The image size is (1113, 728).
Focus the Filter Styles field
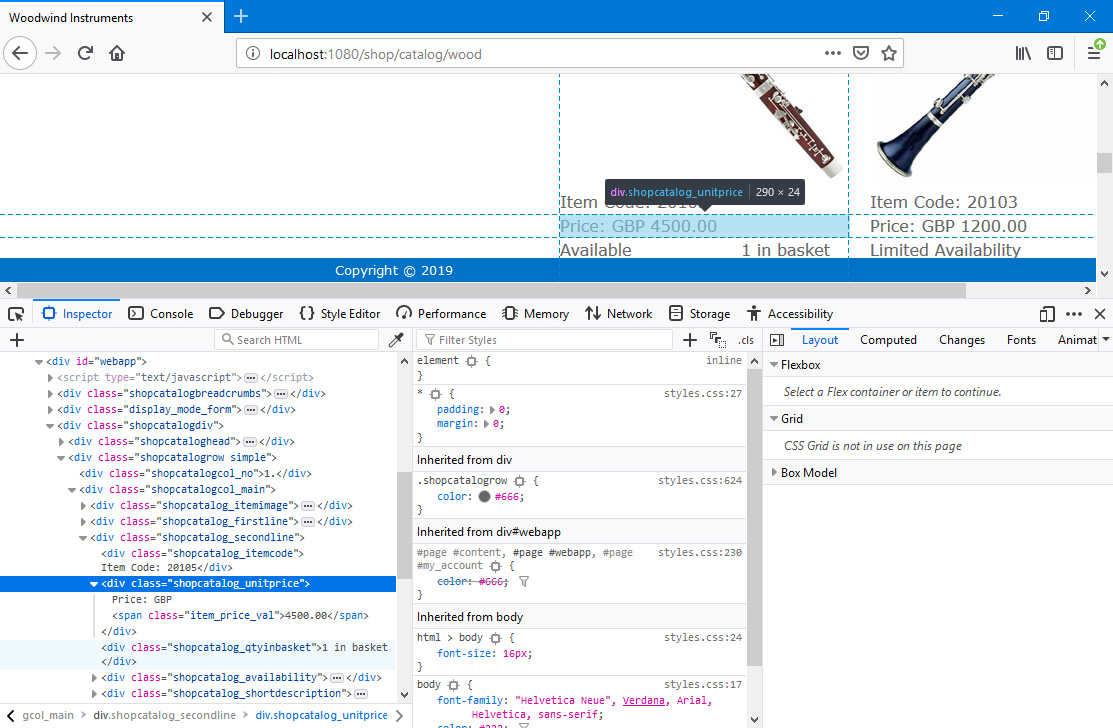click(544, 340)
